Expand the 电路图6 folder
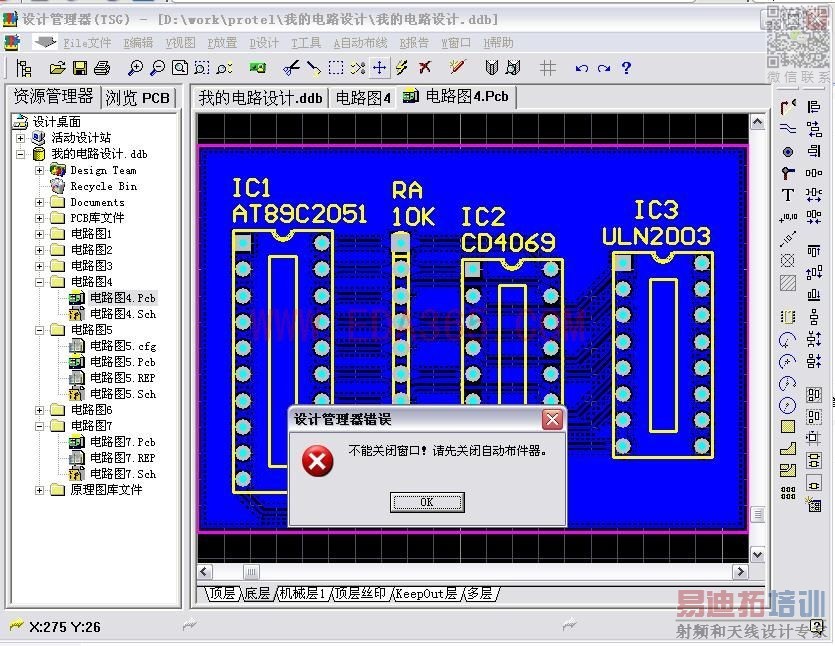 pyautogui.click(x=39, y=410)
